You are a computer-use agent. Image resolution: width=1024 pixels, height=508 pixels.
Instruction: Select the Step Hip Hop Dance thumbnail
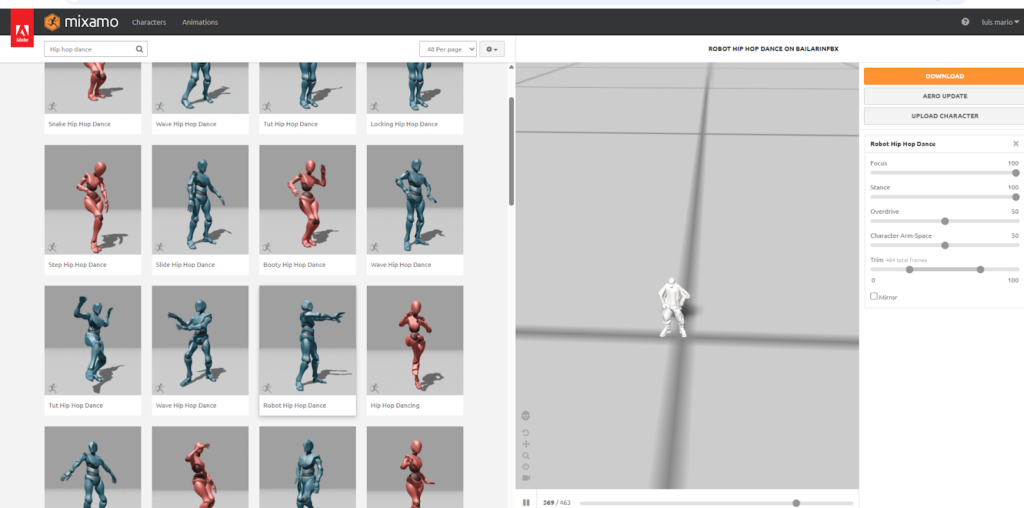coord(93,199)
